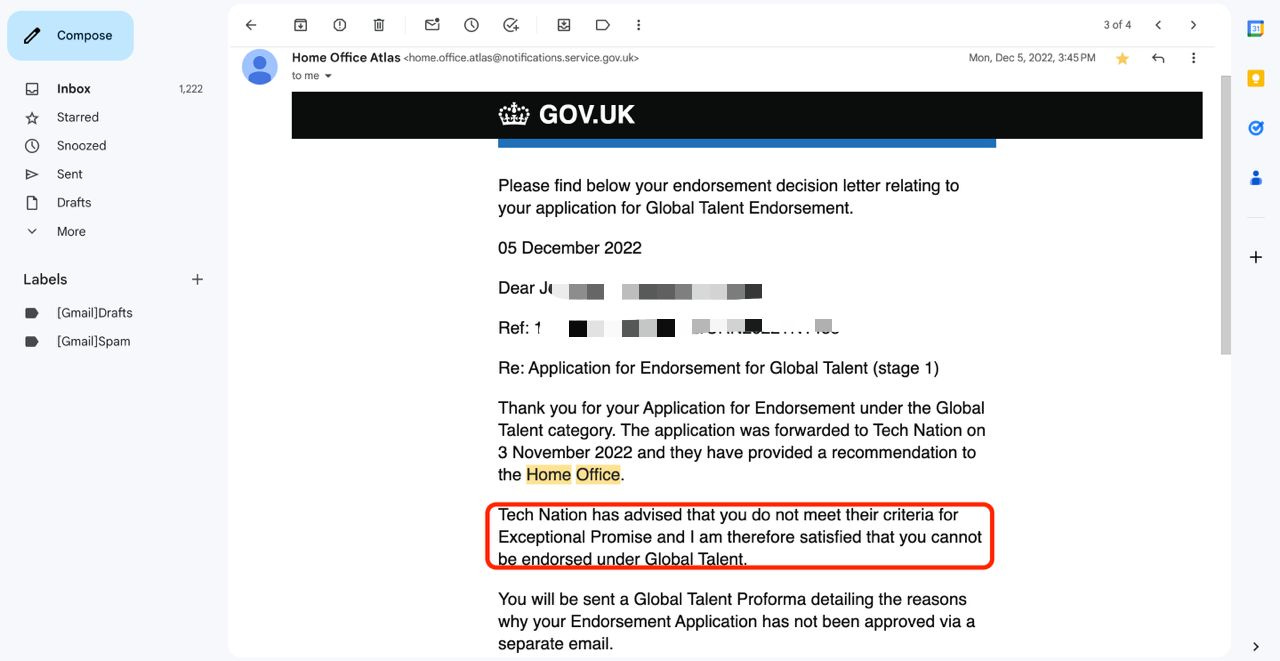Reply to Home Office Atlas email

(x=1158, y=58)
